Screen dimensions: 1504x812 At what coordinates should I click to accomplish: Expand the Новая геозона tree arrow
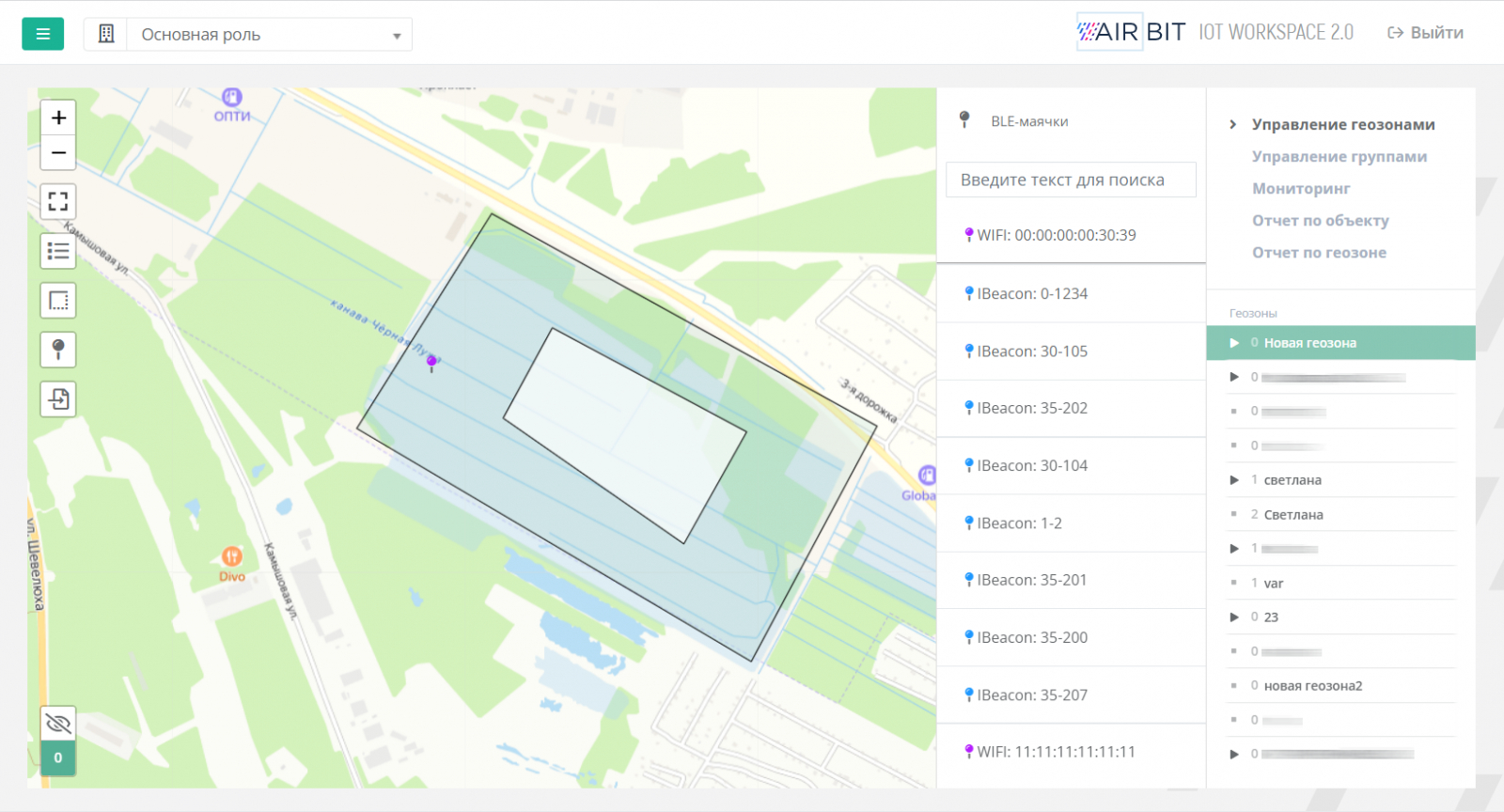coord(1234,343)
